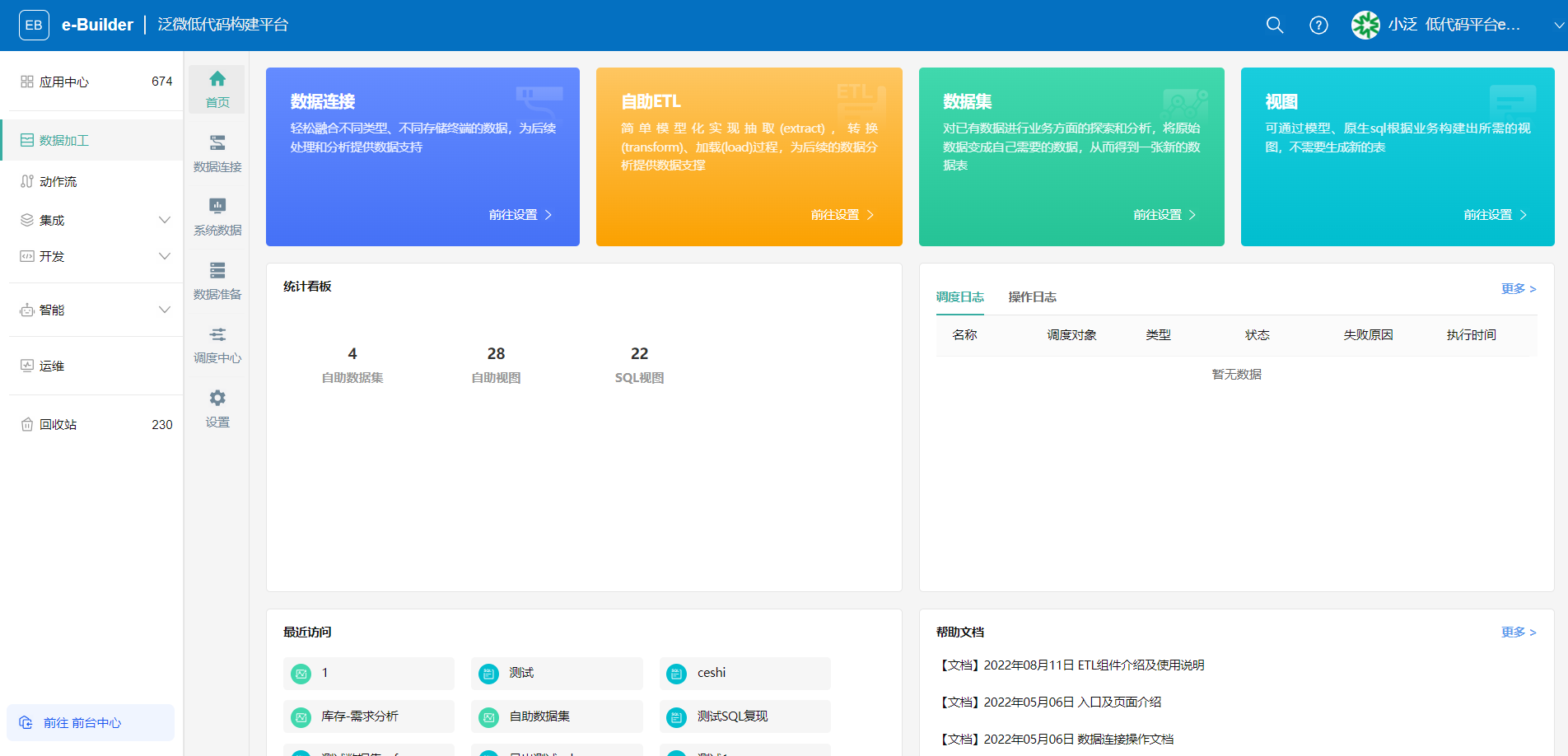1568x756 pixels.
Task: Click 前往 前台中心 button
Action: click(91, 722)
